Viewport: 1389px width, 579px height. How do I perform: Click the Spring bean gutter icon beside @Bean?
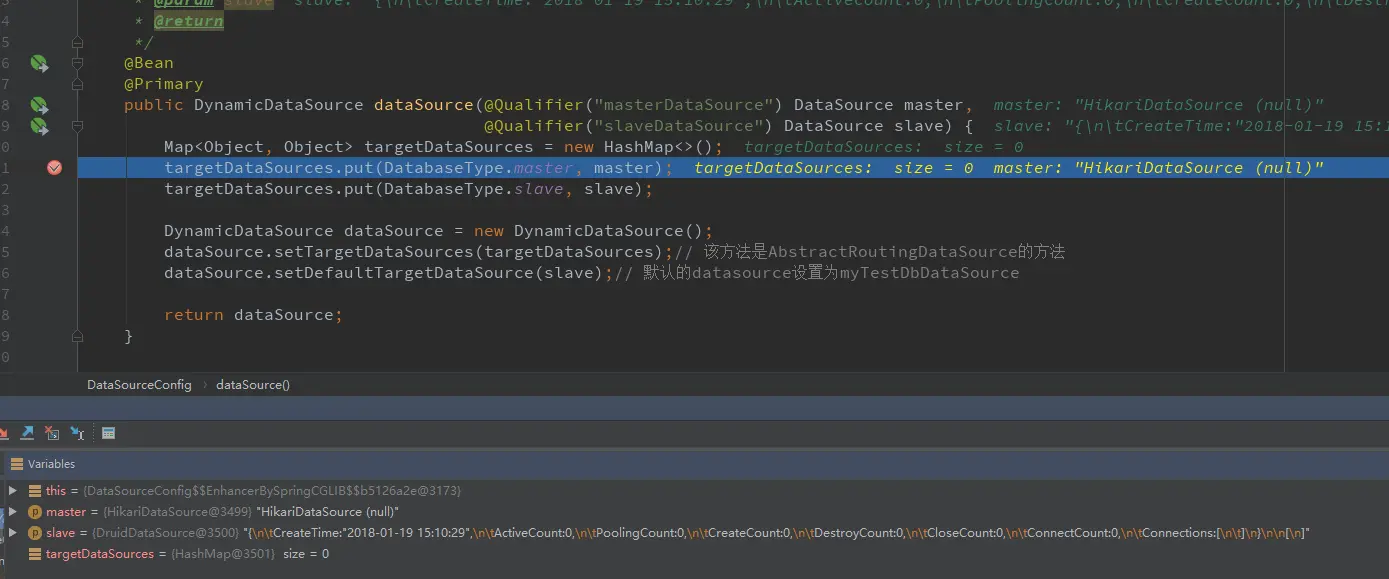[39, 63]
